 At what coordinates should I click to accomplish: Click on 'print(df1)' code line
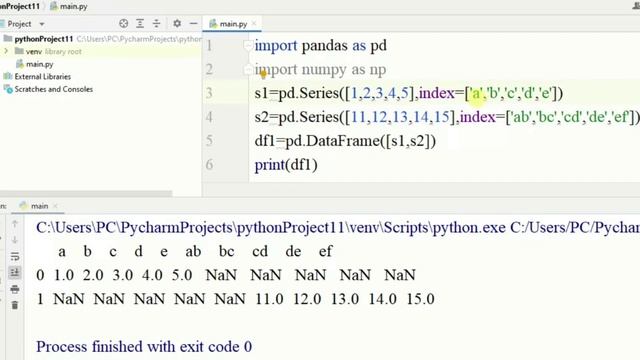coord(286,165)
